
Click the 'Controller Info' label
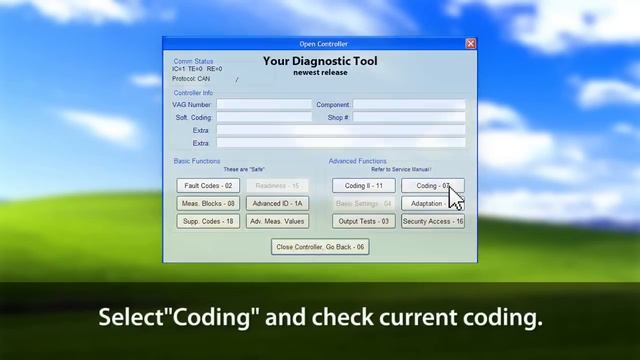(193, 93)
